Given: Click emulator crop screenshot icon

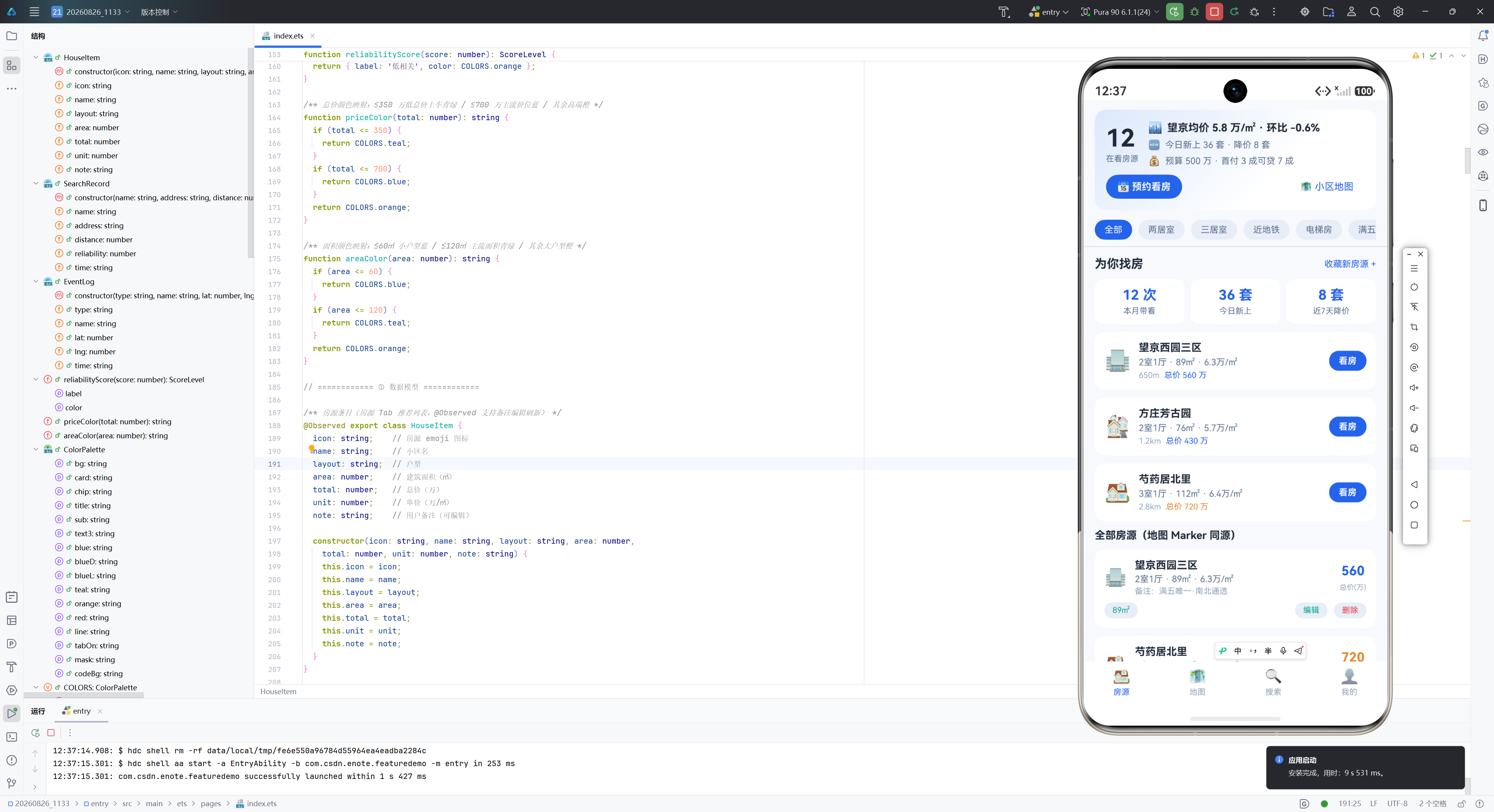Looking at the screenshot, I should point(1415,327).
